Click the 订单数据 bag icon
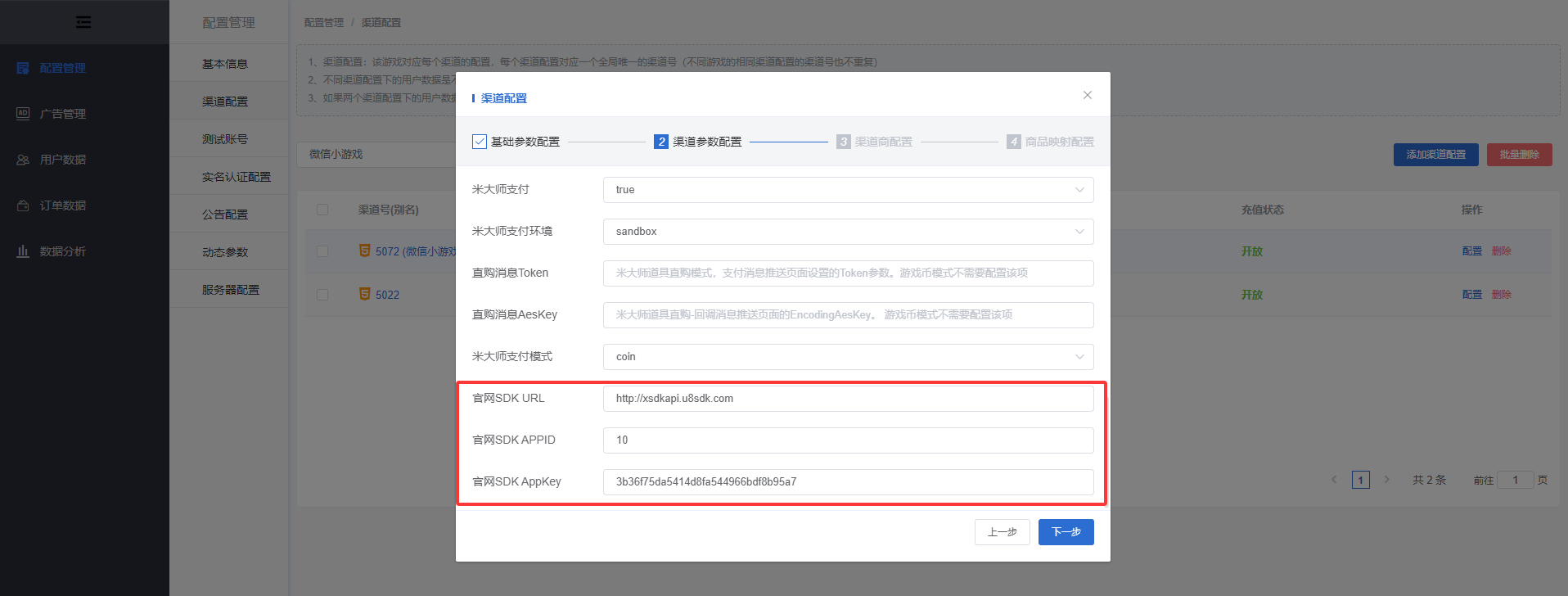The height and width of the screenshot is (596, 1568). 23,205
